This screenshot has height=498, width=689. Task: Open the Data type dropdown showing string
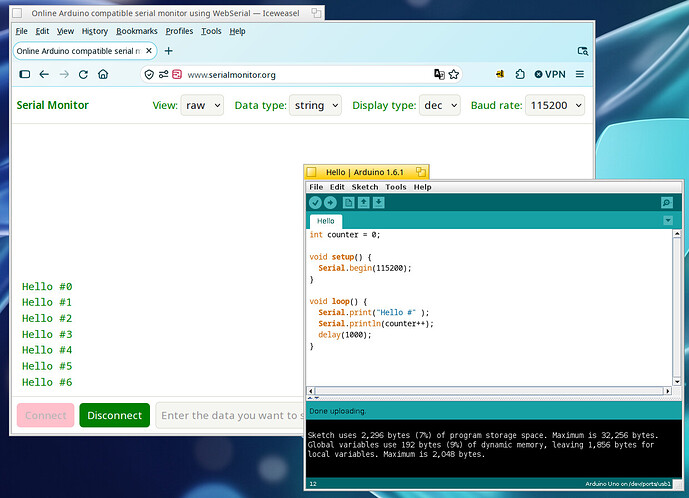315,105
